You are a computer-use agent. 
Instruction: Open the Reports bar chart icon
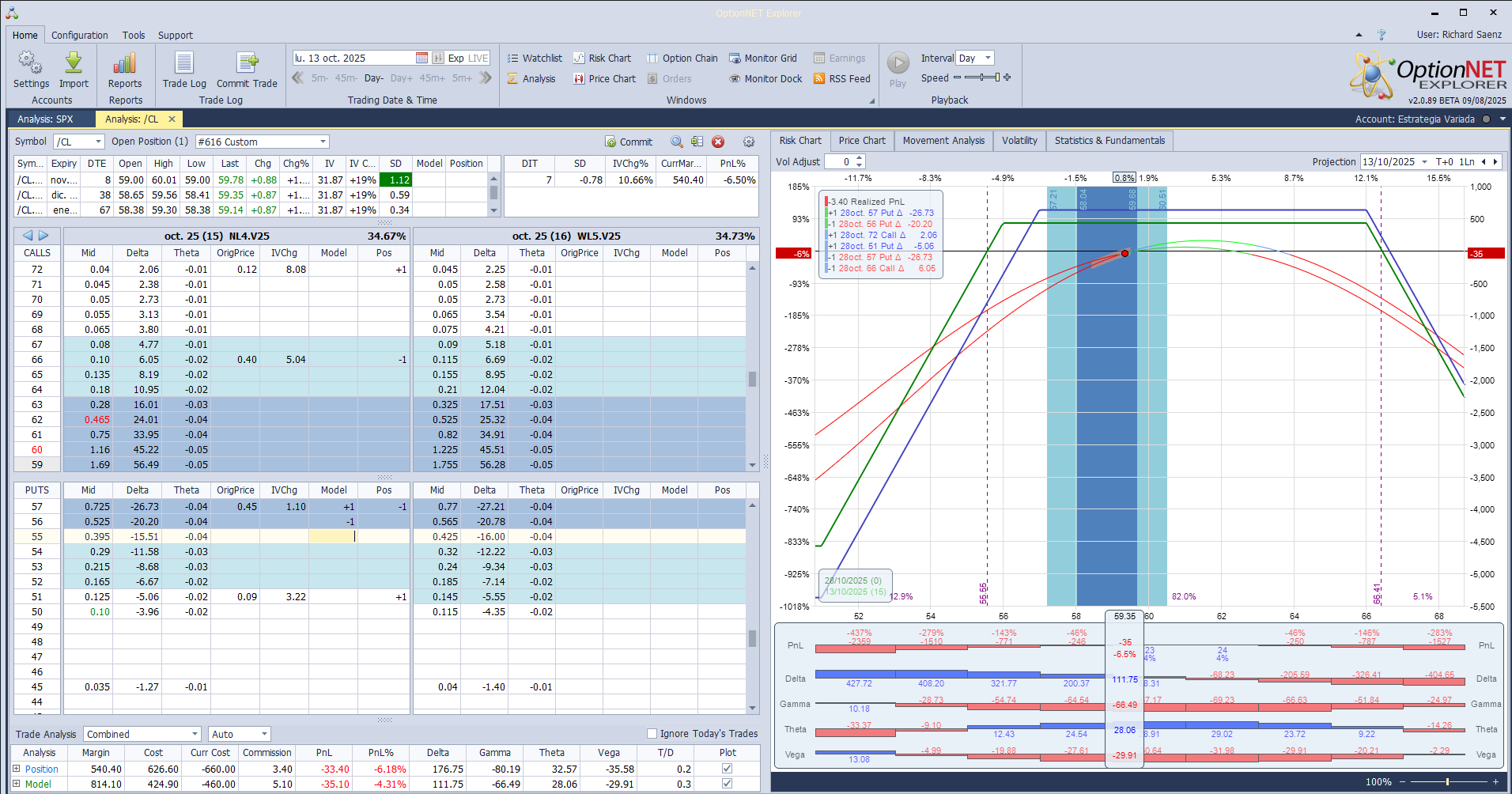tap(125, 62)
